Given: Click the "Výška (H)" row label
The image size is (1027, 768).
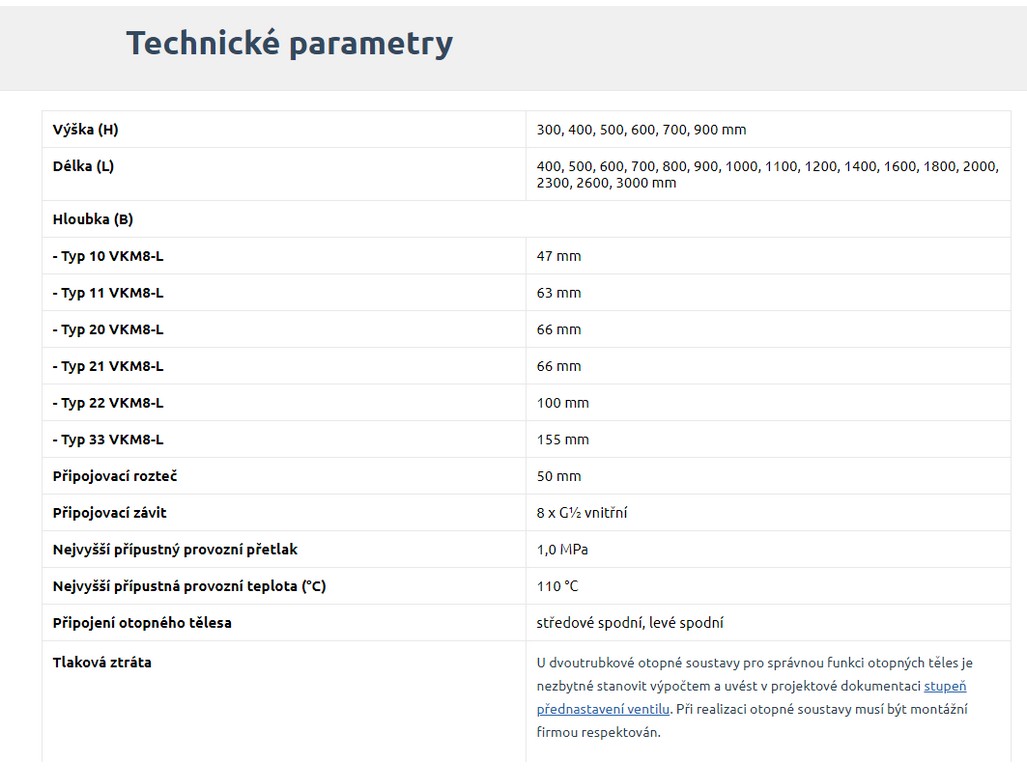Looking at the screenshot, I should coord(86,129).
